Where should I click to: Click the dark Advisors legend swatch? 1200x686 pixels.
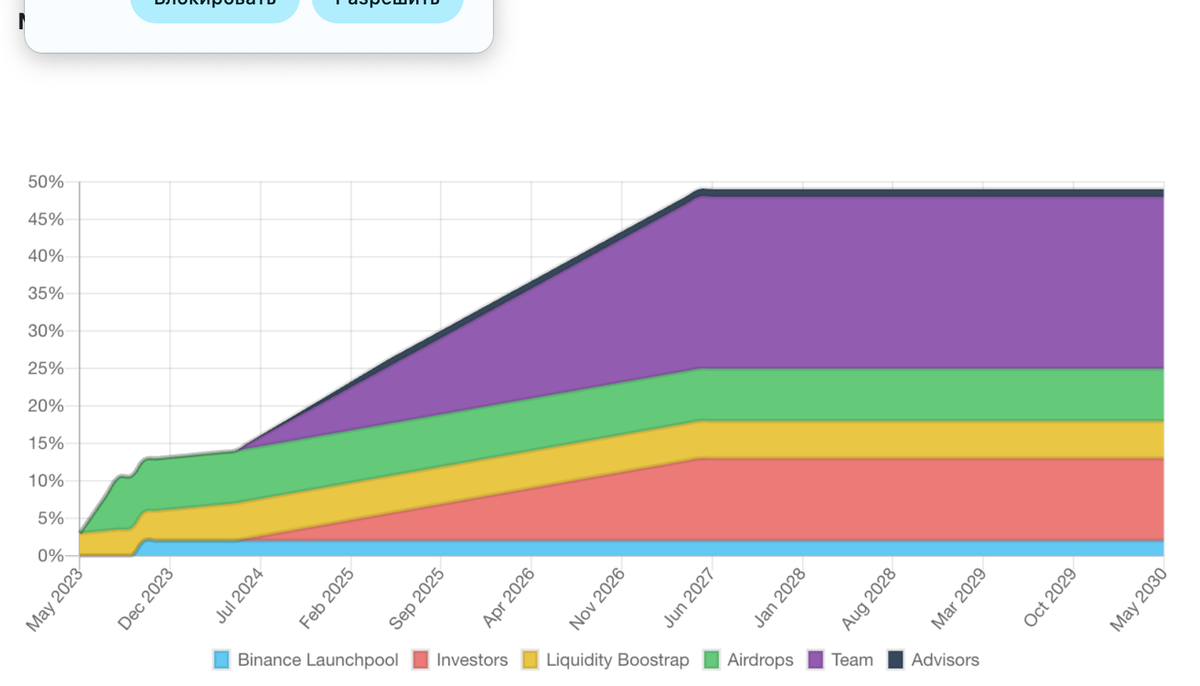coord(896,660)
